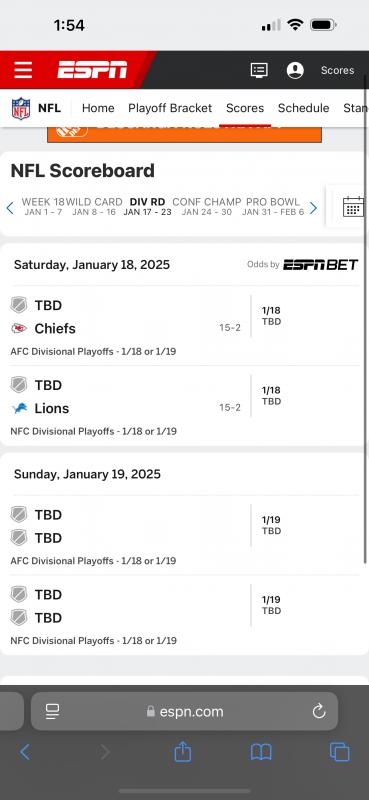Screen dimensions: 369x800
Task: Show earlier weeks with left chevron
Action: 10,208
